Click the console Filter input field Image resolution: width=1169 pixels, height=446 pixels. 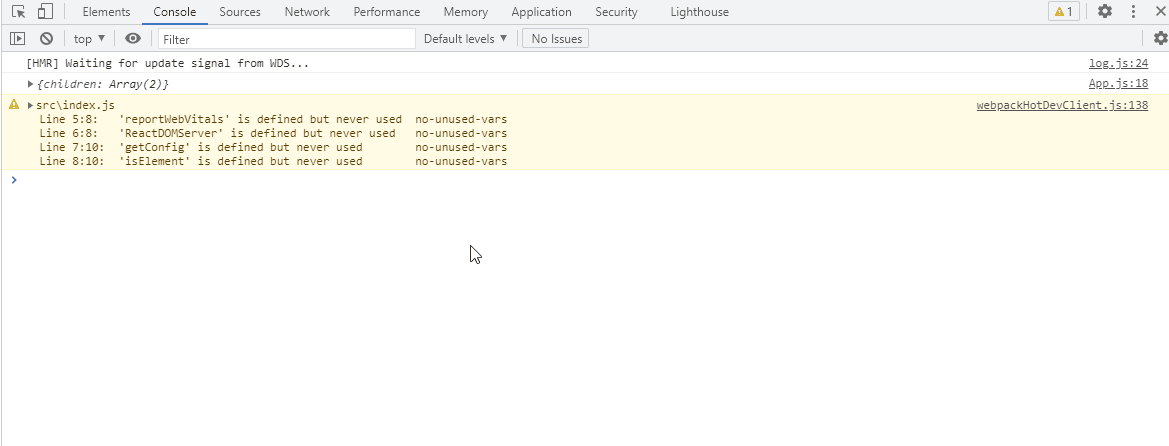[x=287, y=39]
